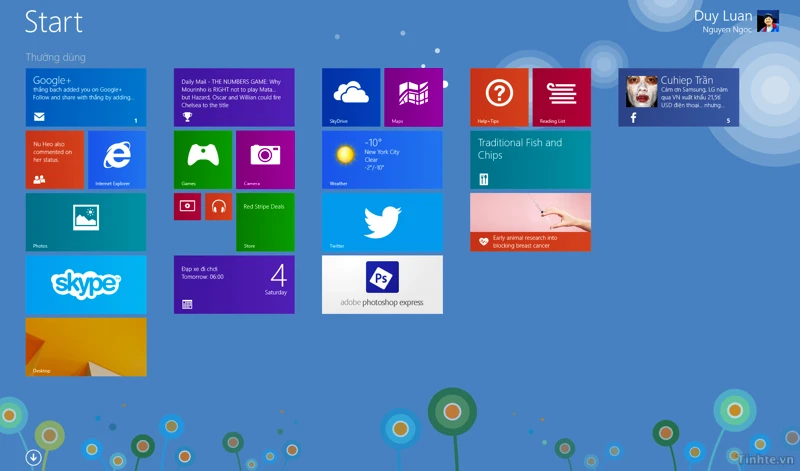Launch the Twitter tile
The height and width of the screenshot is (471, 800).
(x=382, y=222)
